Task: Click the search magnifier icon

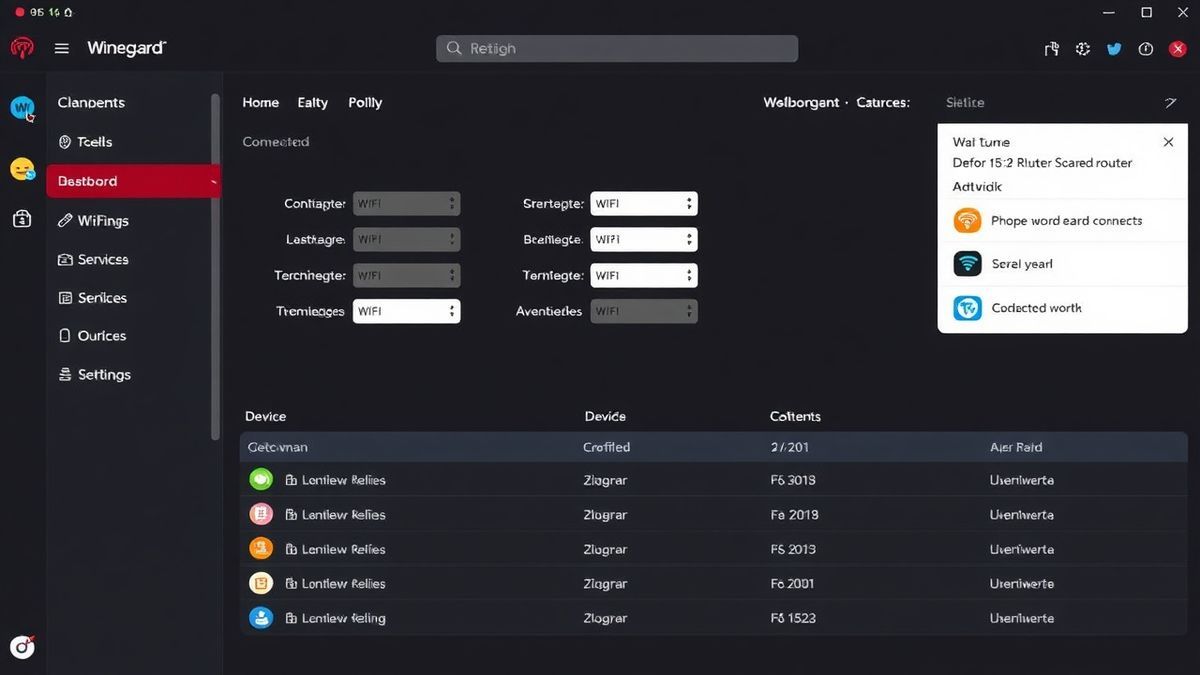Action: (454, 48)
